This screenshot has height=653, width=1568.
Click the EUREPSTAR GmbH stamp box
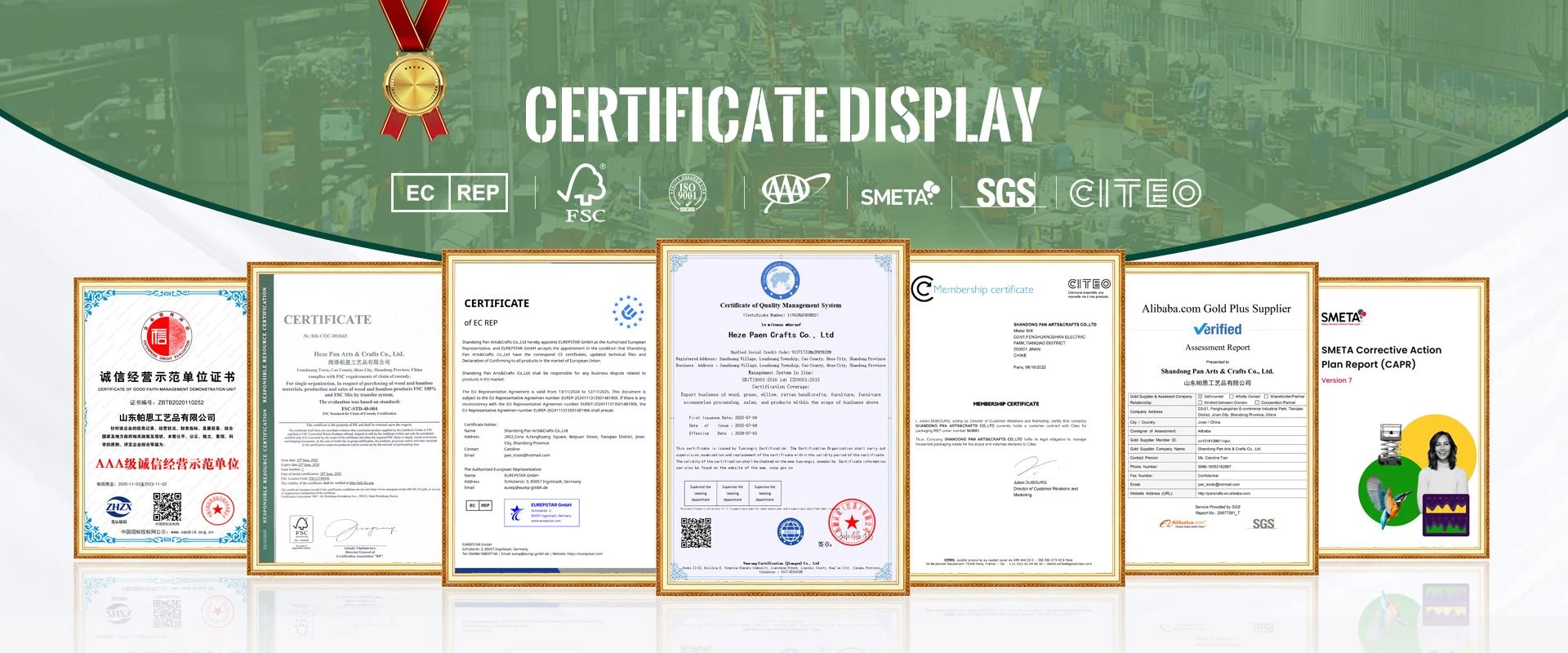pos(542,512)
